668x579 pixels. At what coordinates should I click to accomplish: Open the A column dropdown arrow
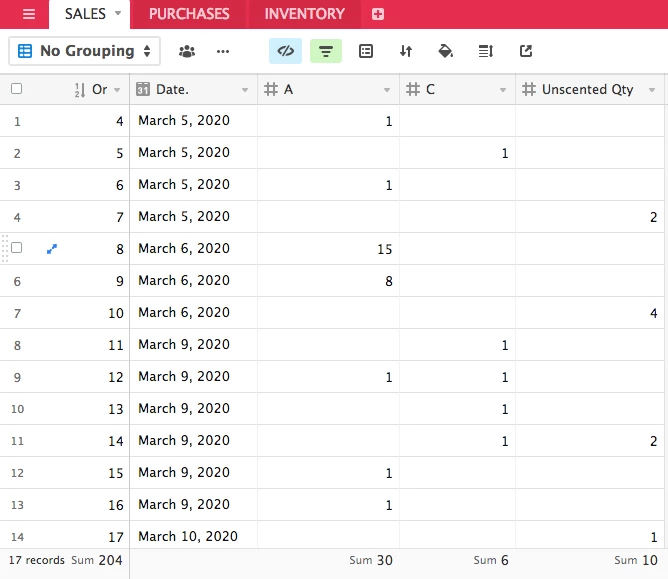tap(387, 90)
